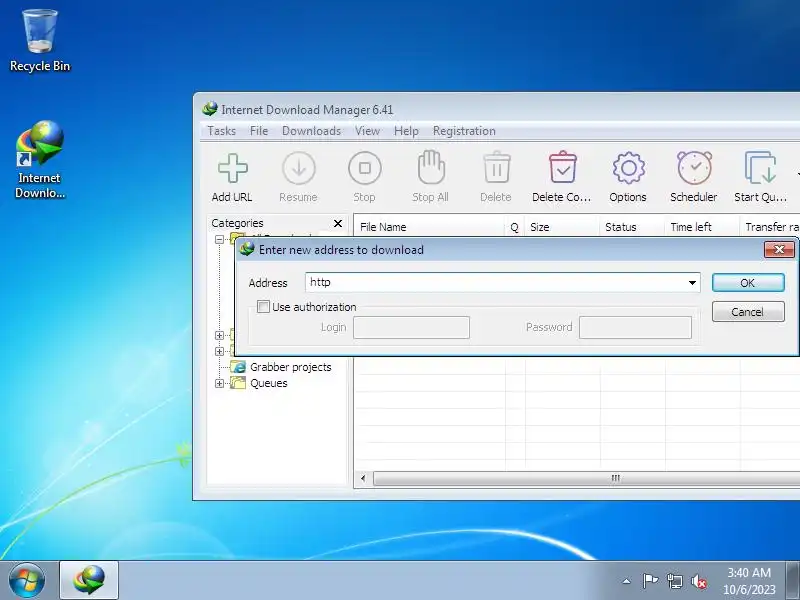Click the Add URL toolbar icon
This screenshot has width=800, height=600.
(233, 168)
